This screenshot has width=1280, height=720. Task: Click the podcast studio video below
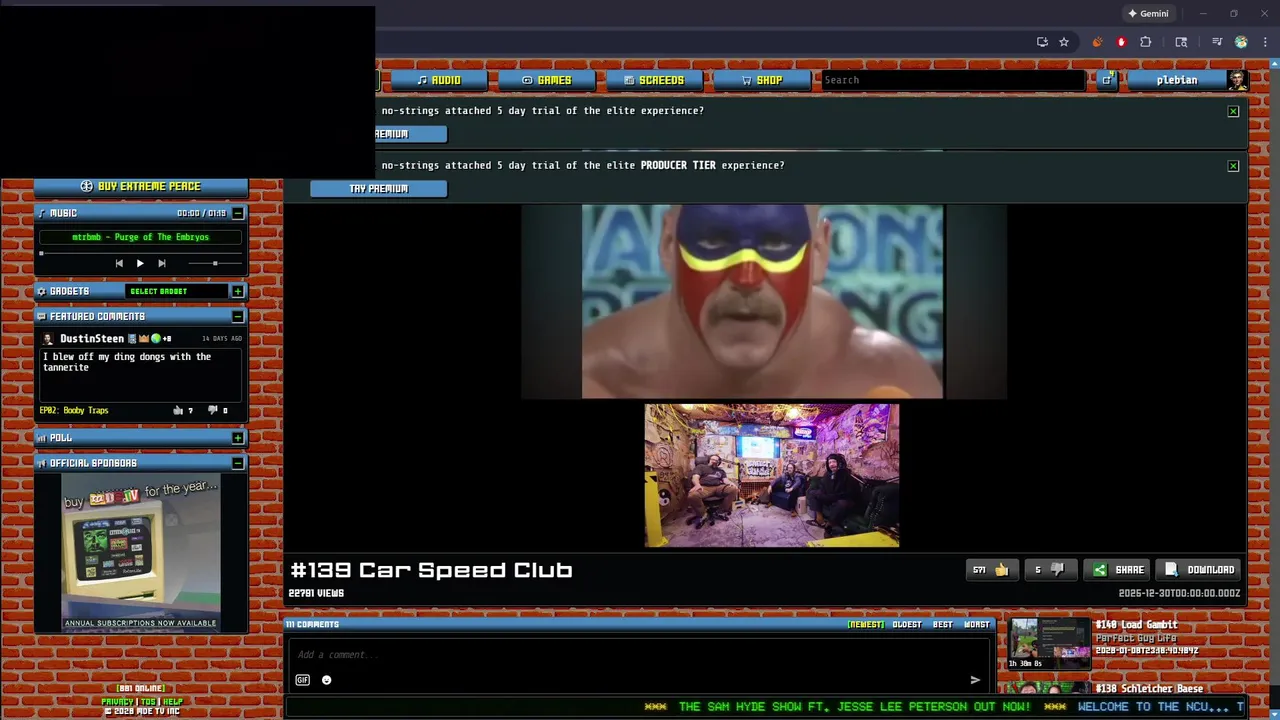click(772, 476)
